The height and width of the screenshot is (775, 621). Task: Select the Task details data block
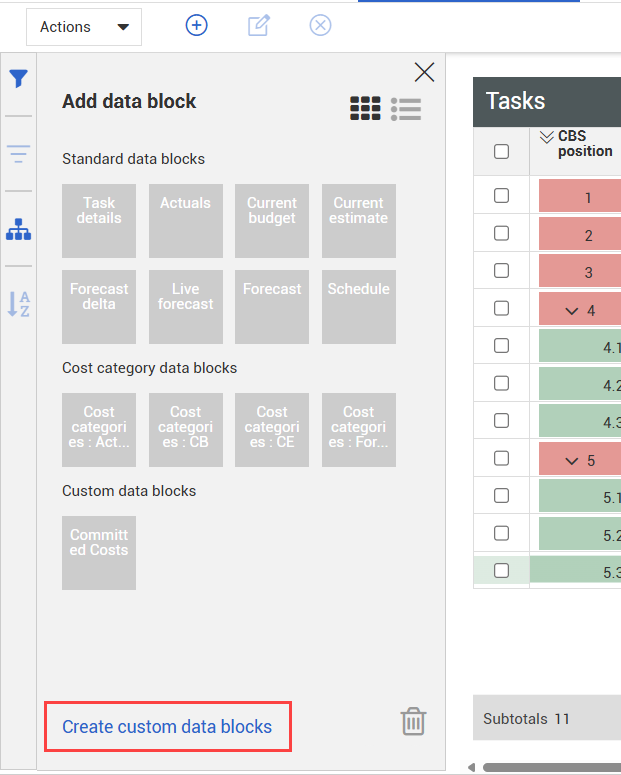click(99, 221)
